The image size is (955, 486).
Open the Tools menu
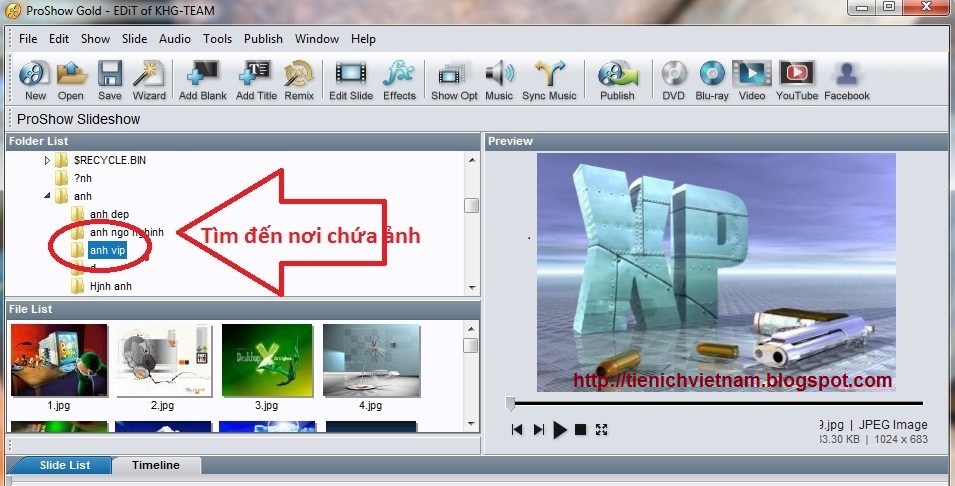[217, 39]
